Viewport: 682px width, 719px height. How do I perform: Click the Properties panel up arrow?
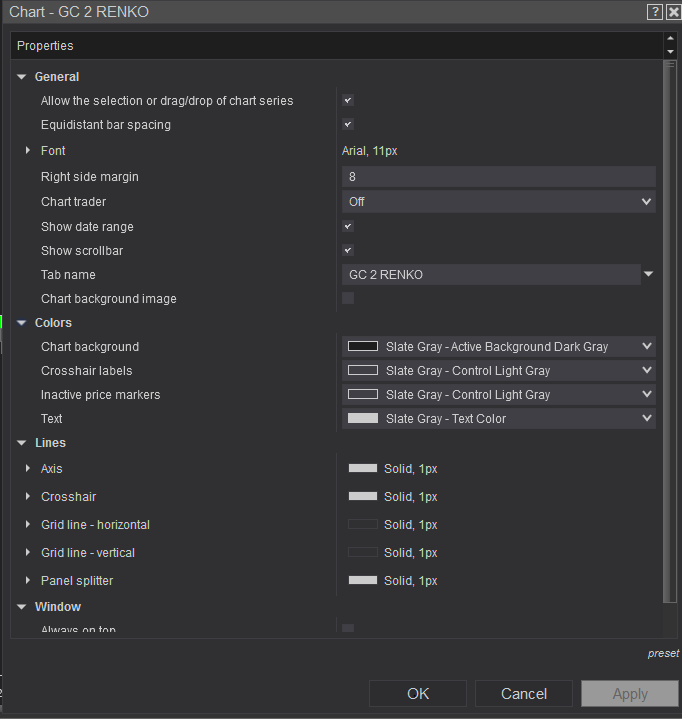[x=670, y=39]
